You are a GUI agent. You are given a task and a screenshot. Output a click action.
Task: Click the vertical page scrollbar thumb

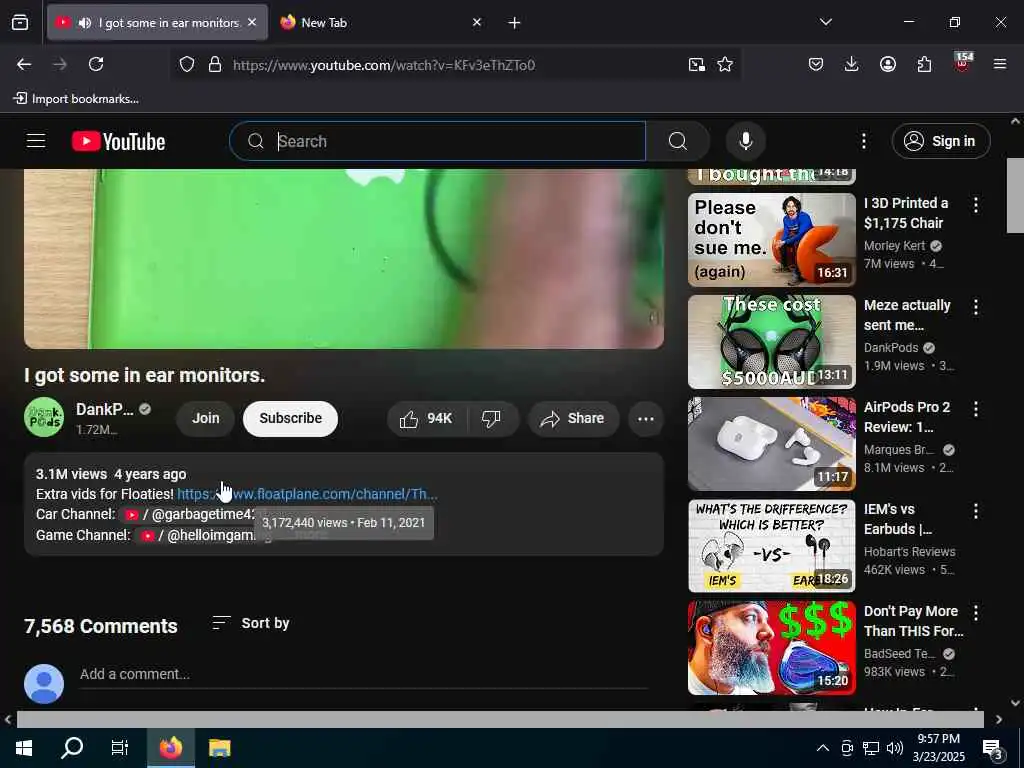pyautogui.click(x=1015, y=195)
